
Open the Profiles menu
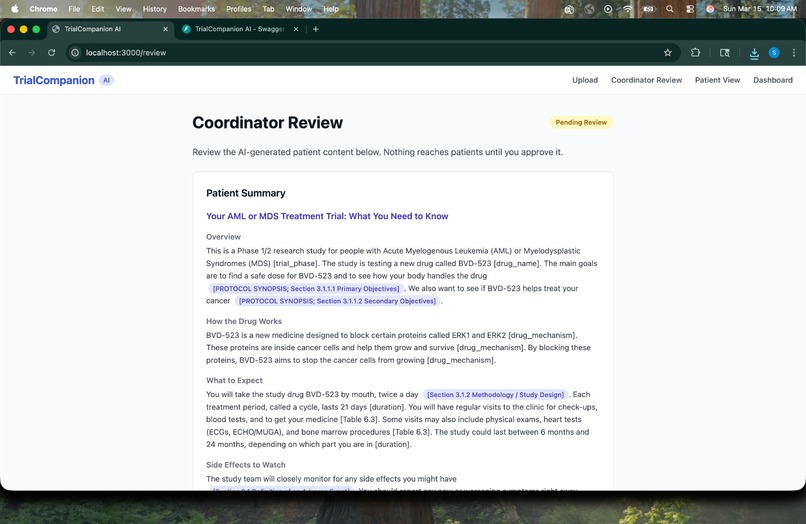(x=239, y=9)
